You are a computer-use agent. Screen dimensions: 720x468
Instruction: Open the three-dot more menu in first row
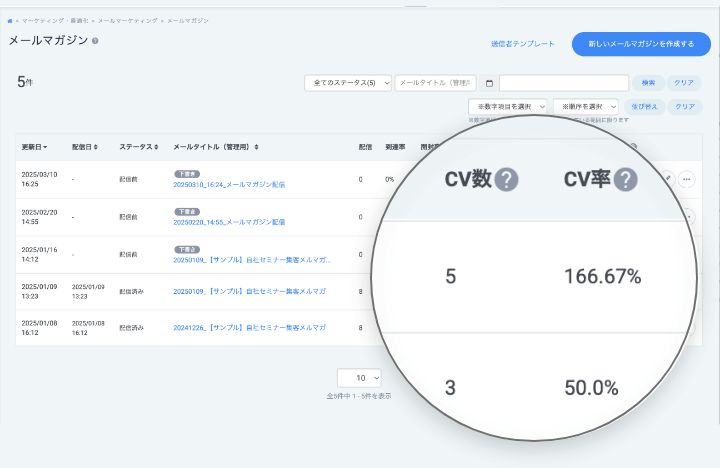click(686, 179)
